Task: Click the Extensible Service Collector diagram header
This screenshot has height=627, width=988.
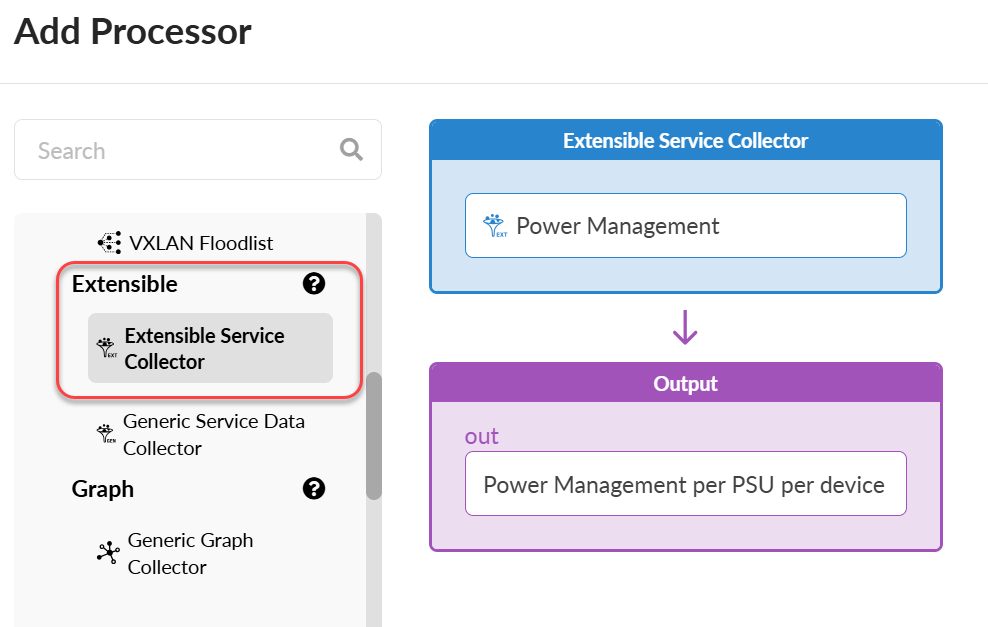Action: pyautogui.click(x=685, y=141)
